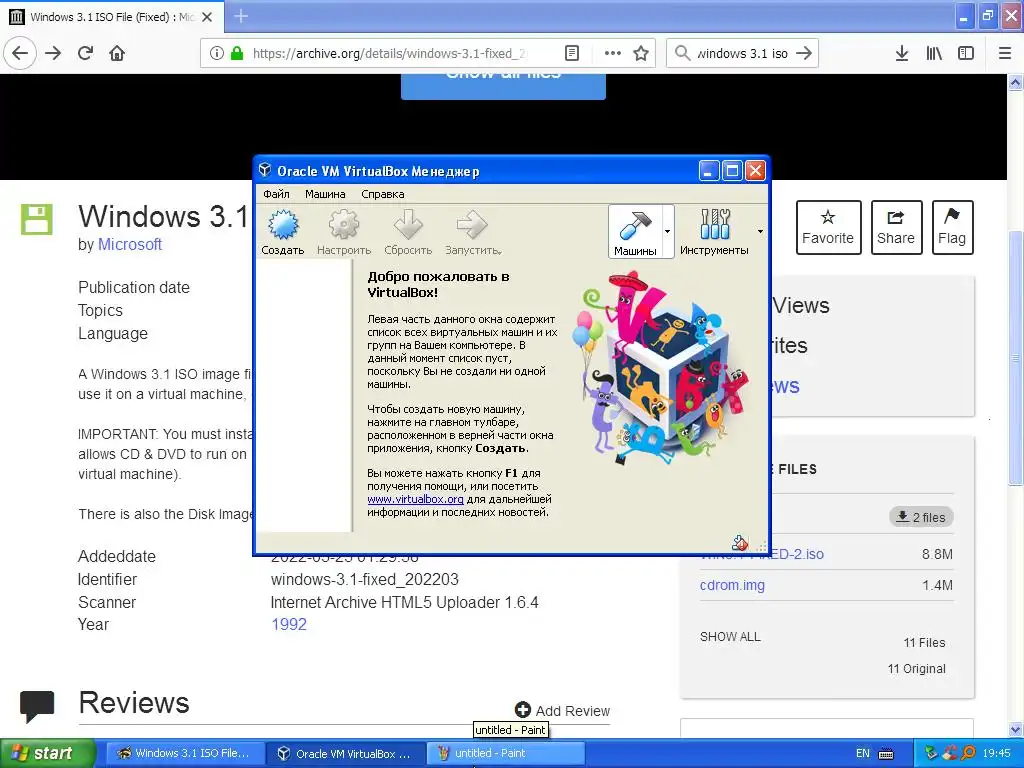
Task: Click the scrollbar down arrow
Action: (1015, 730)
